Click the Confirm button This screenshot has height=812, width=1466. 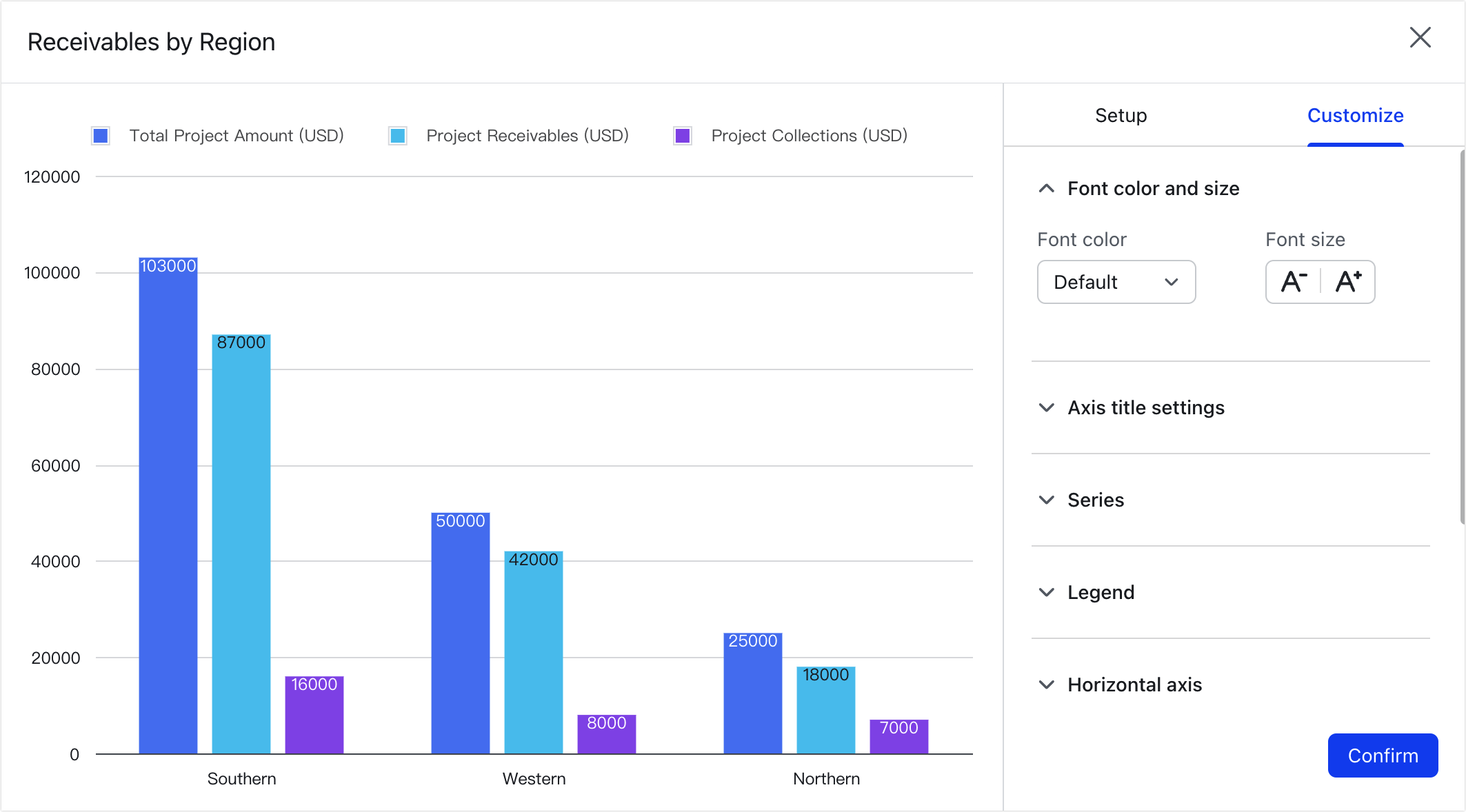1382,755
